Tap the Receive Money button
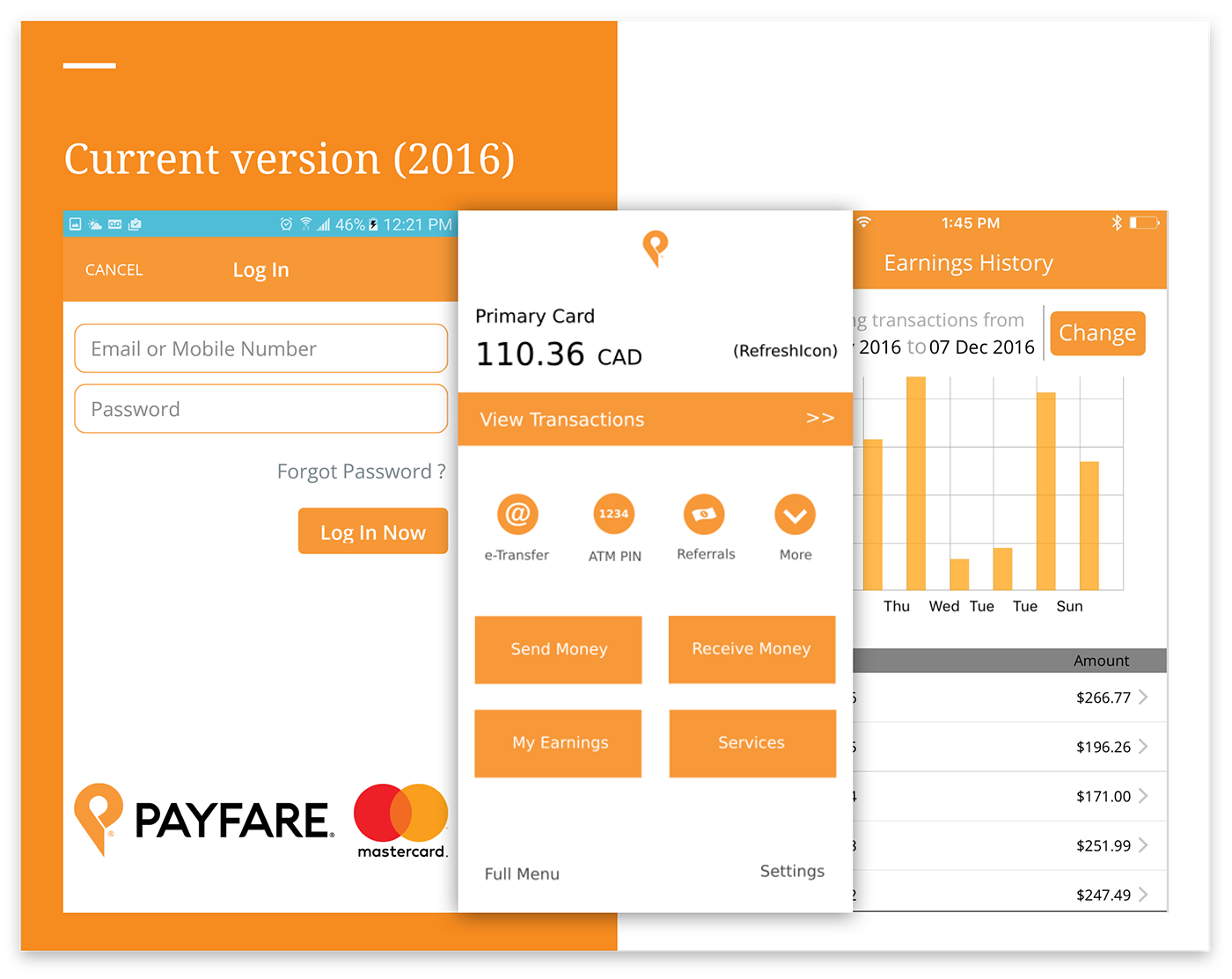The width and height of the screenshot is (1232, 979). coord(752,649)
